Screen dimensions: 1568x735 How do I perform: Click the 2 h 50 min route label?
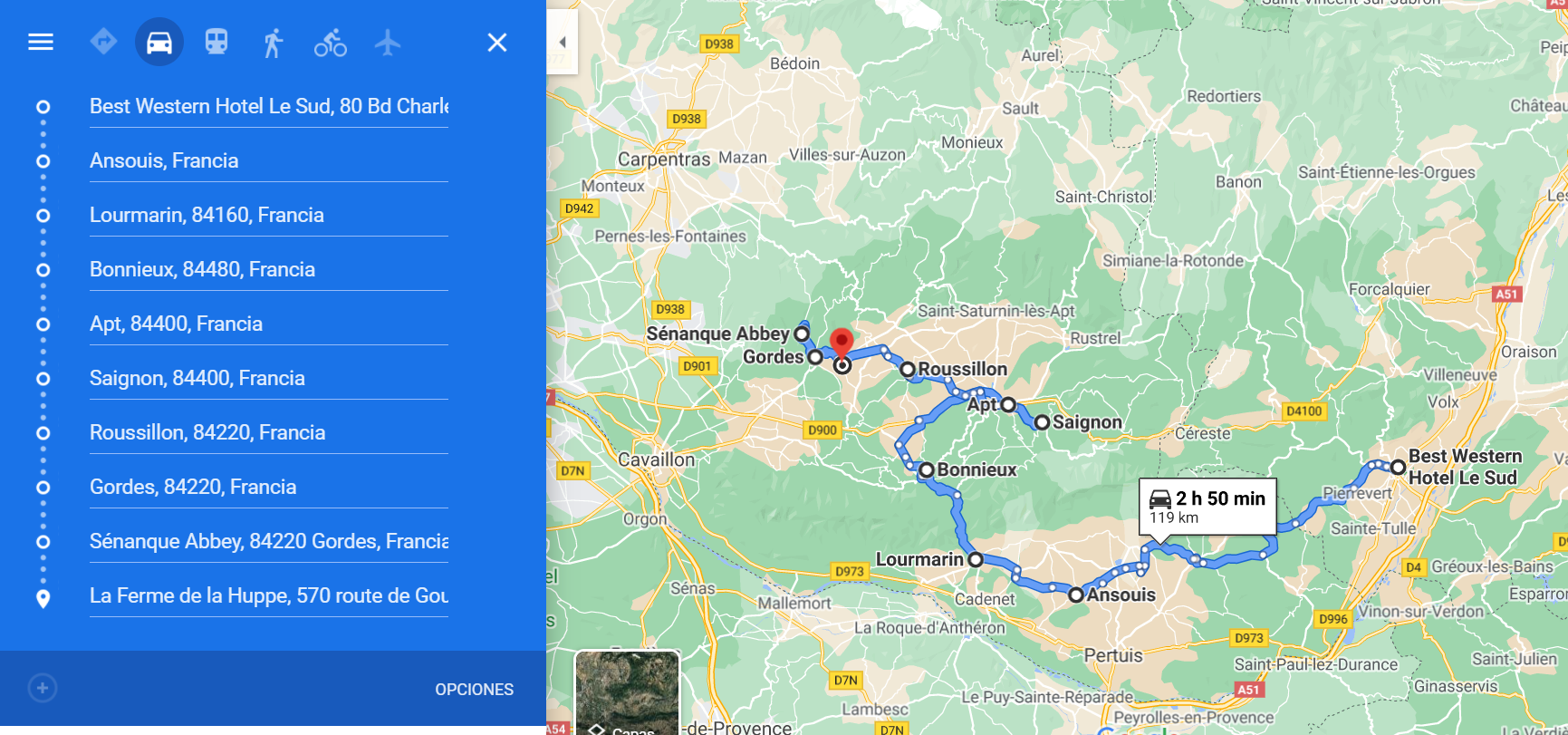click(x=1207, y=507)
